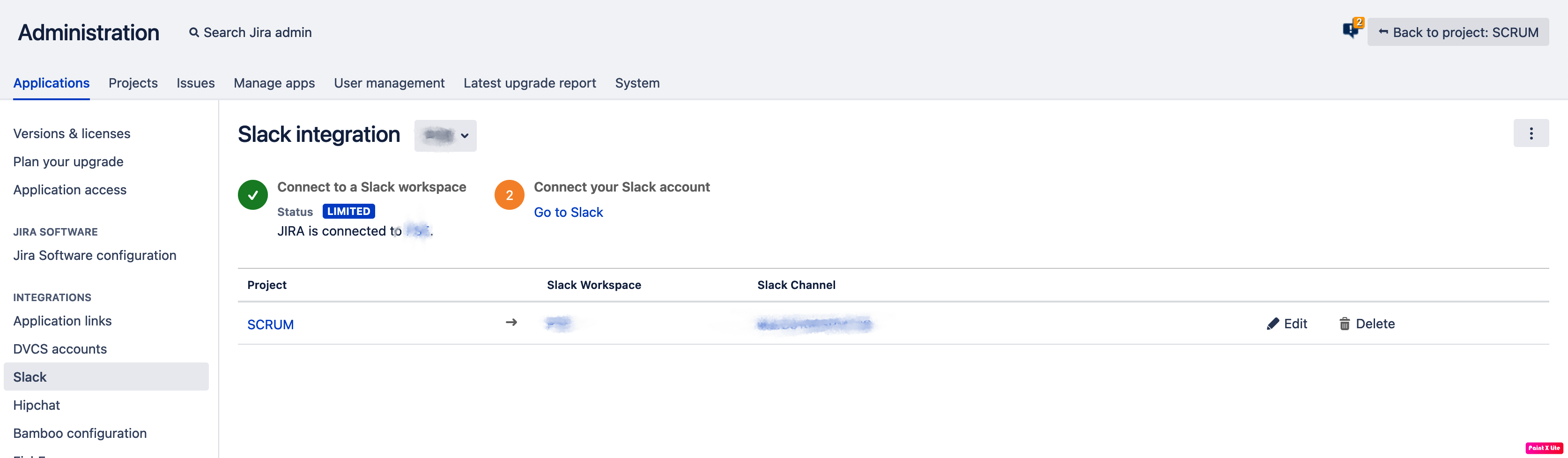Click the search magnifier icon
The width and height of the screenshot is (1568, 458).
coord(194,32)
